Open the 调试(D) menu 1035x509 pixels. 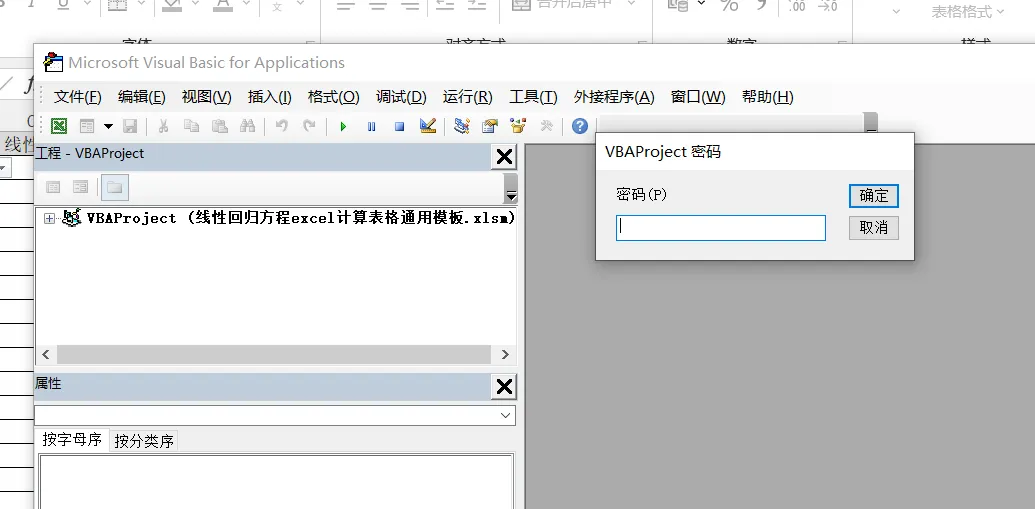tap(401, 97)
